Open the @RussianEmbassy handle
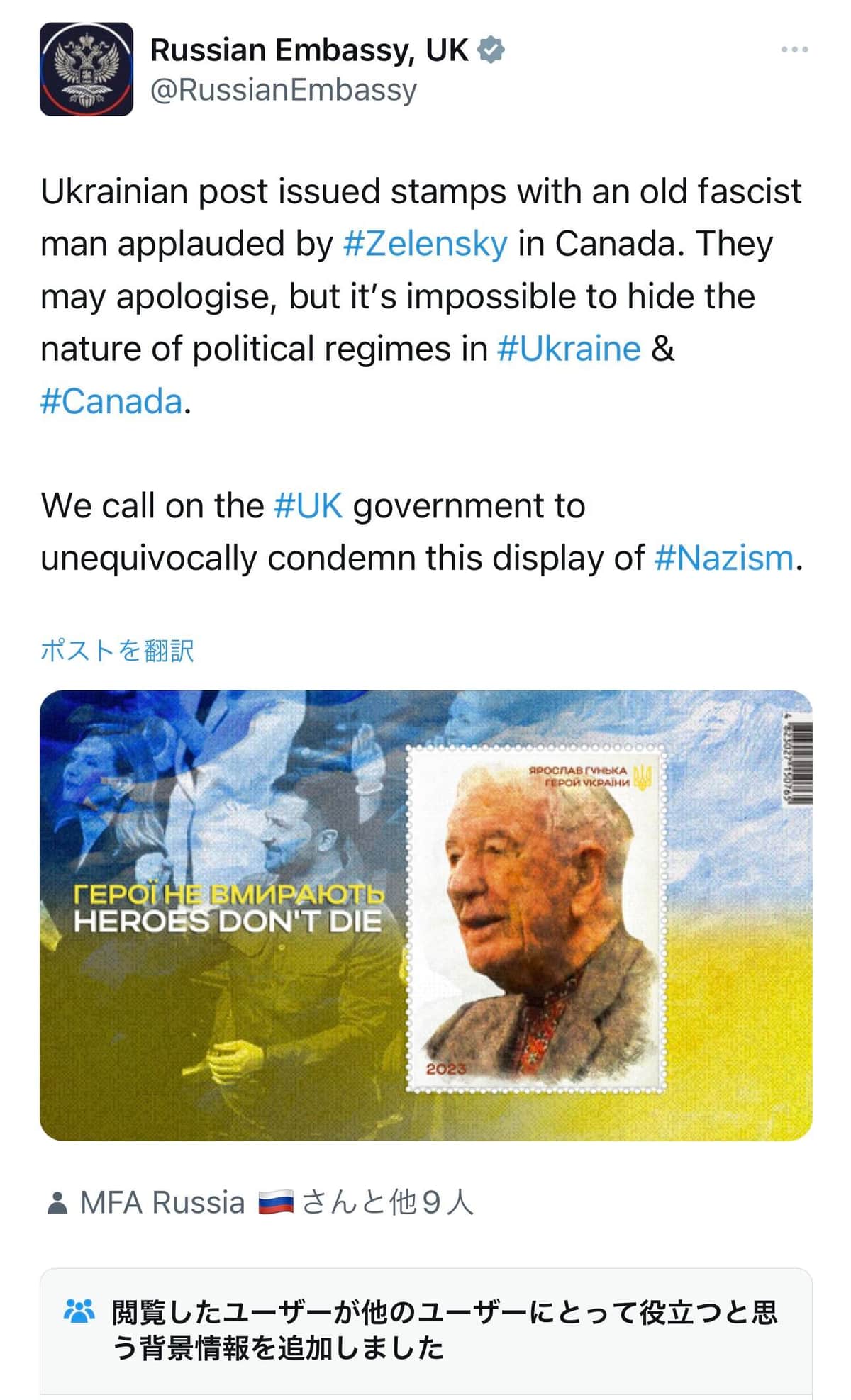The width and height of the screenshot is (851, 1400). click(x=284, y=90)
